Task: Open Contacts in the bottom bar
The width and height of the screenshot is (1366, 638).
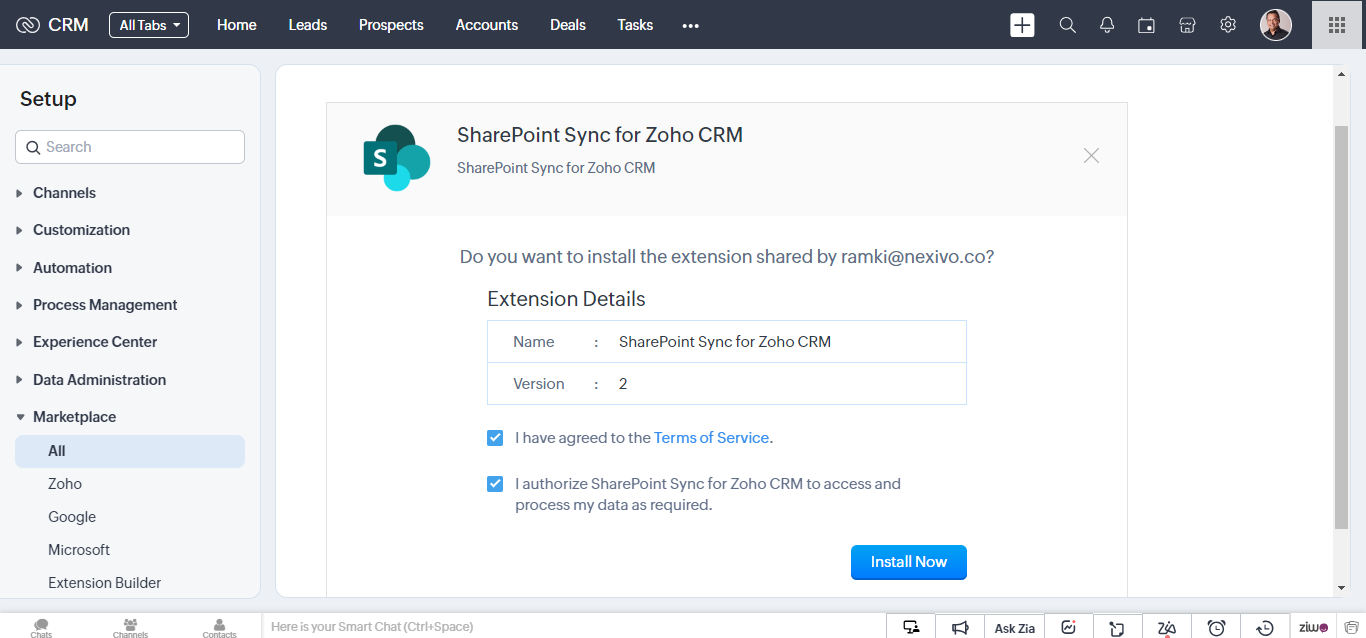Action: 219,628
